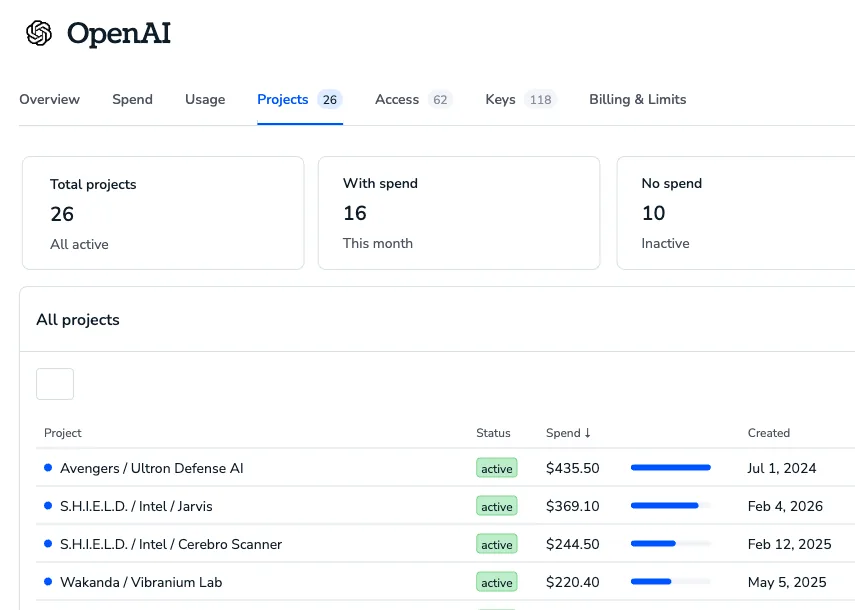Click spend bar for Vibranium Lab
The height and width of the screenshot is (610, 855).
[x=671, y=582]
